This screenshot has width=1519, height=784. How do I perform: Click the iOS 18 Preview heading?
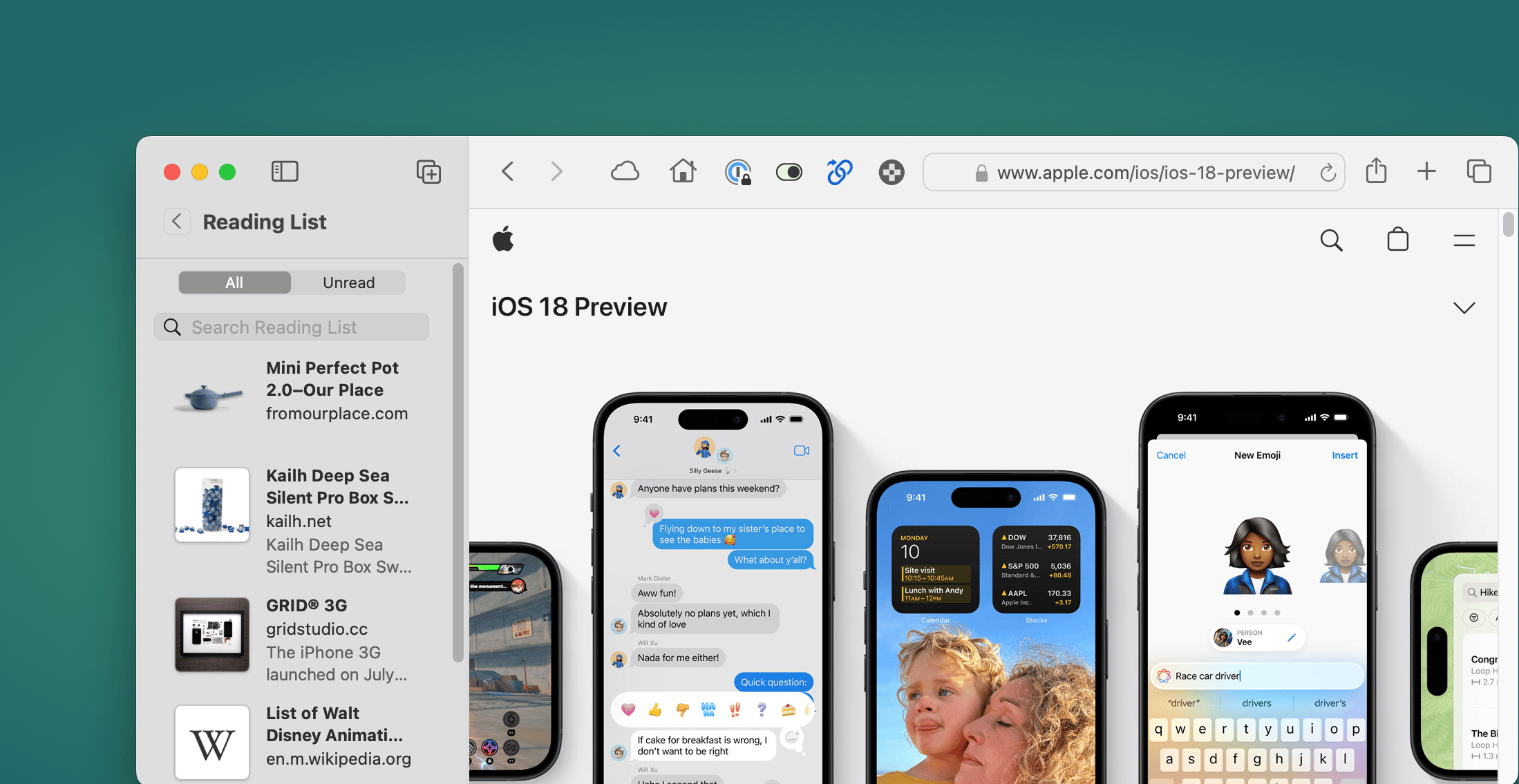578,307
